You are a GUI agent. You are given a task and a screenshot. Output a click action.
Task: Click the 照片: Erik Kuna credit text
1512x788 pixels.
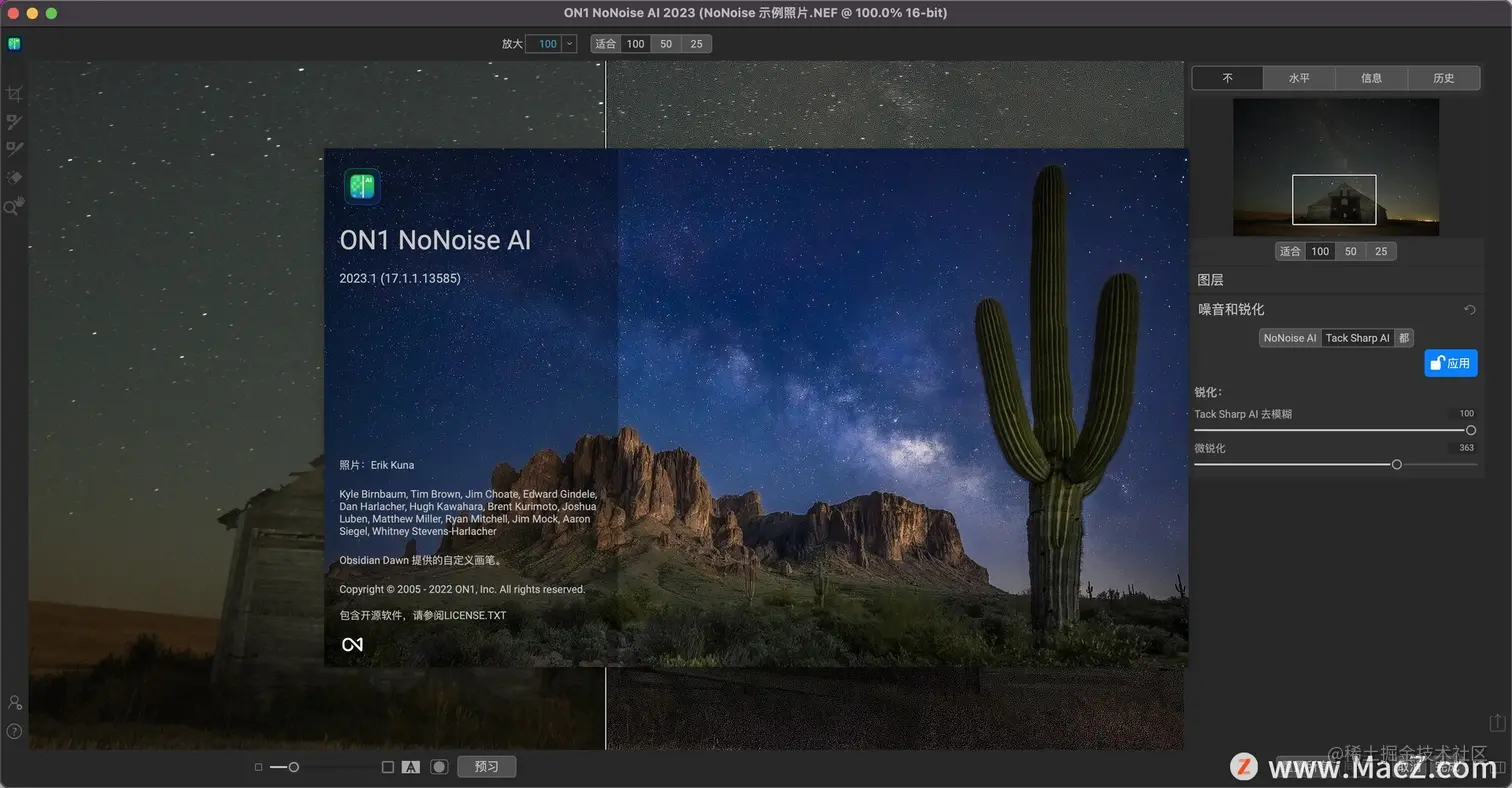coord(377,465)
